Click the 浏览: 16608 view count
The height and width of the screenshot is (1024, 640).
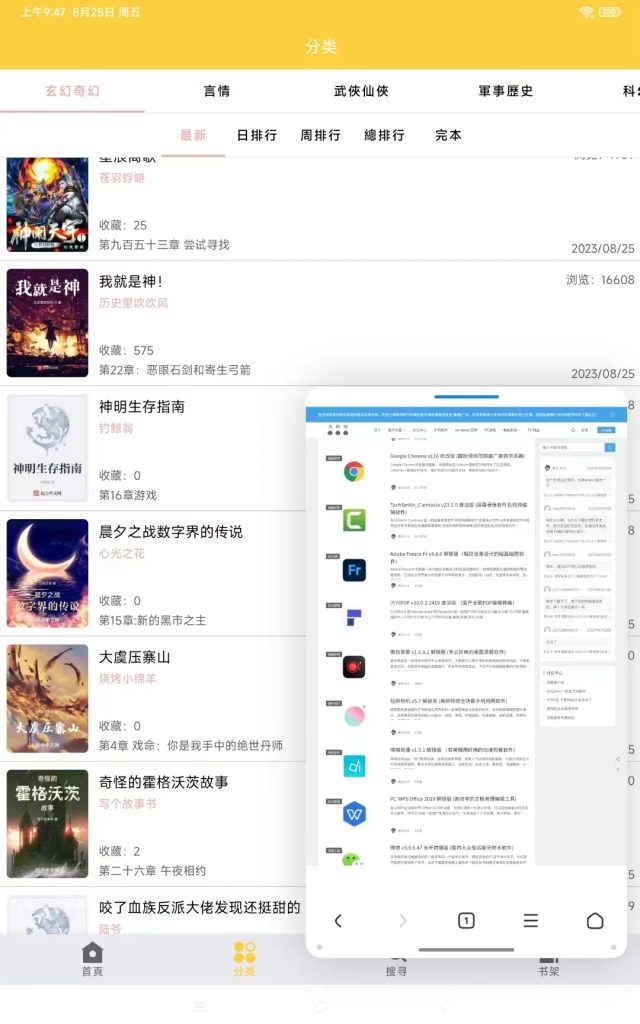[x=600, y=280]
